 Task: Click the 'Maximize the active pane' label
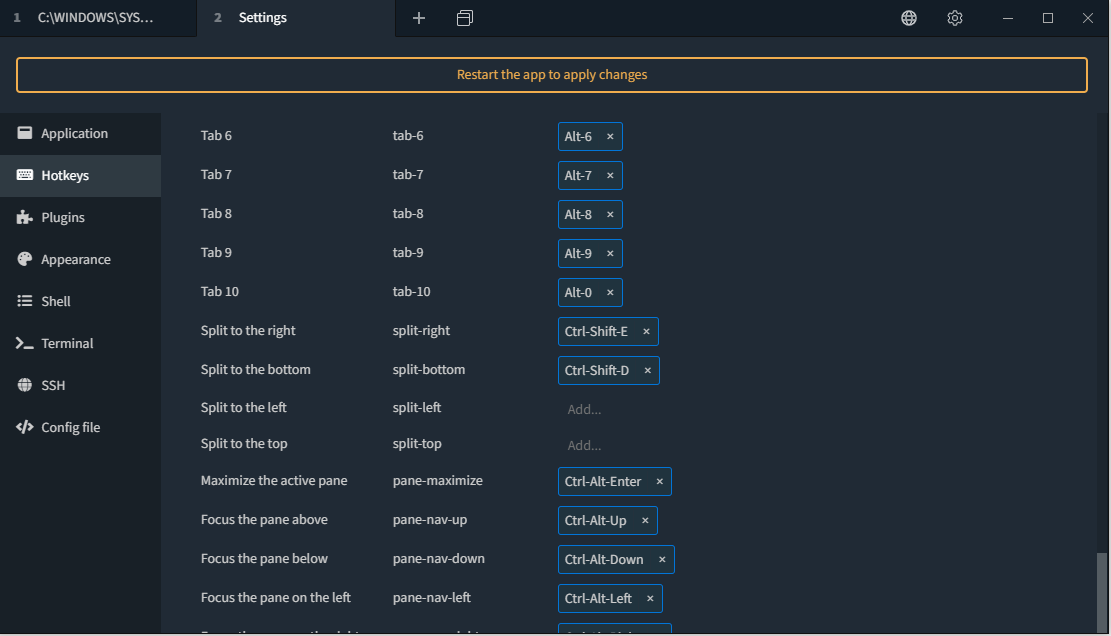click(274, 481)
